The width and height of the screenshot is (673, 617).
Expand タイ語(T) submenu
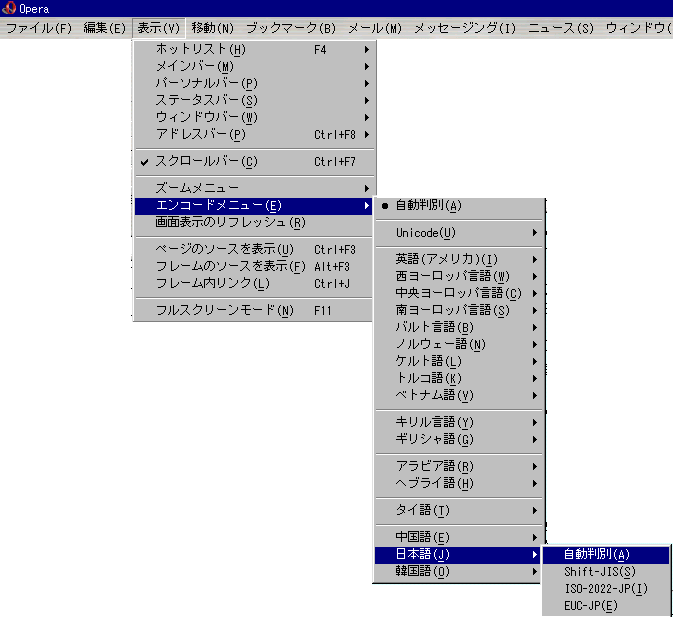coord(458,511)
